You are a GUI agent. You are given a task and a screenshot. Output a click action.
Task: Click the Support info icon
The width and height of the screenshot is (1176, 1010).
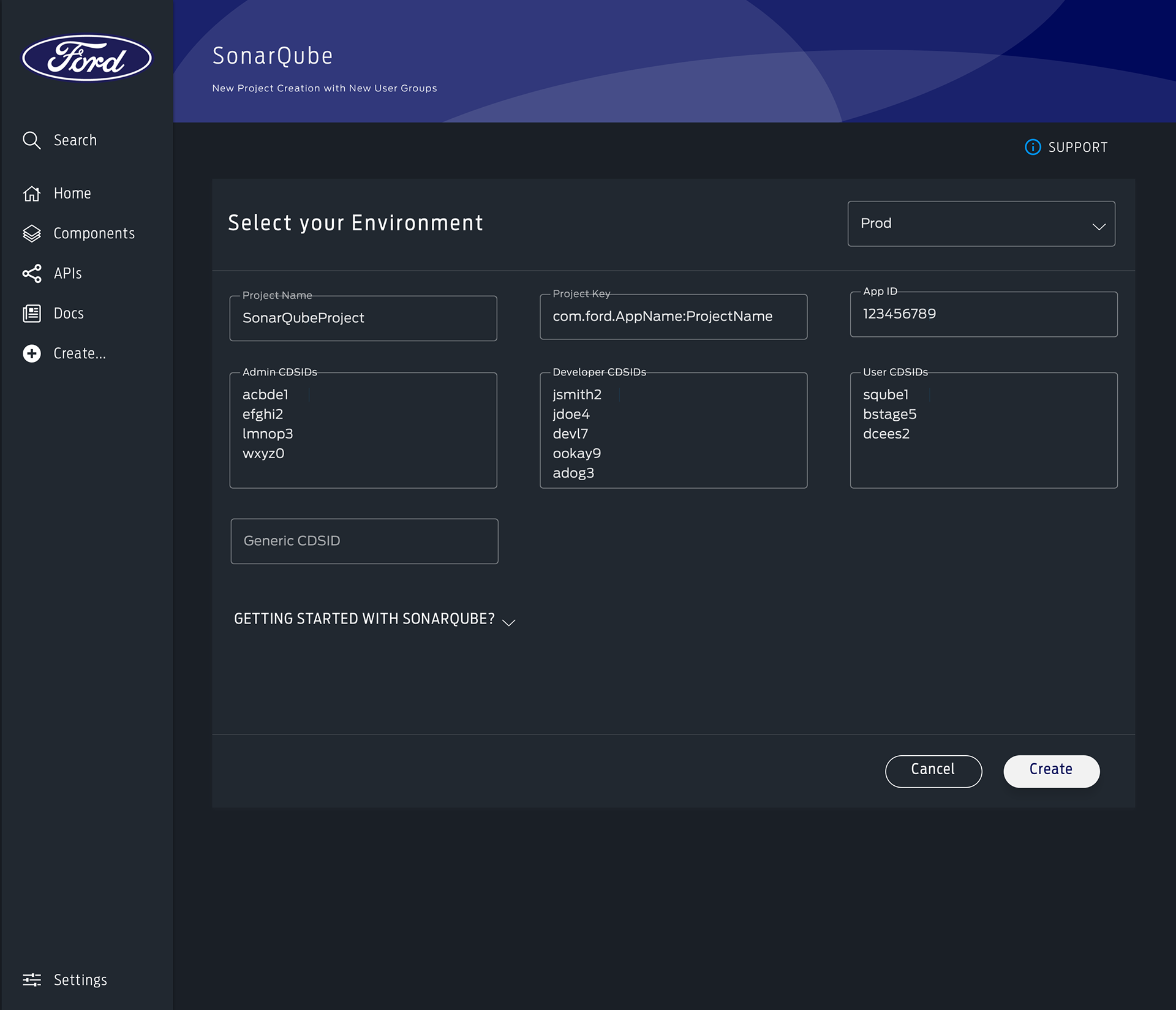(1033, 147)
